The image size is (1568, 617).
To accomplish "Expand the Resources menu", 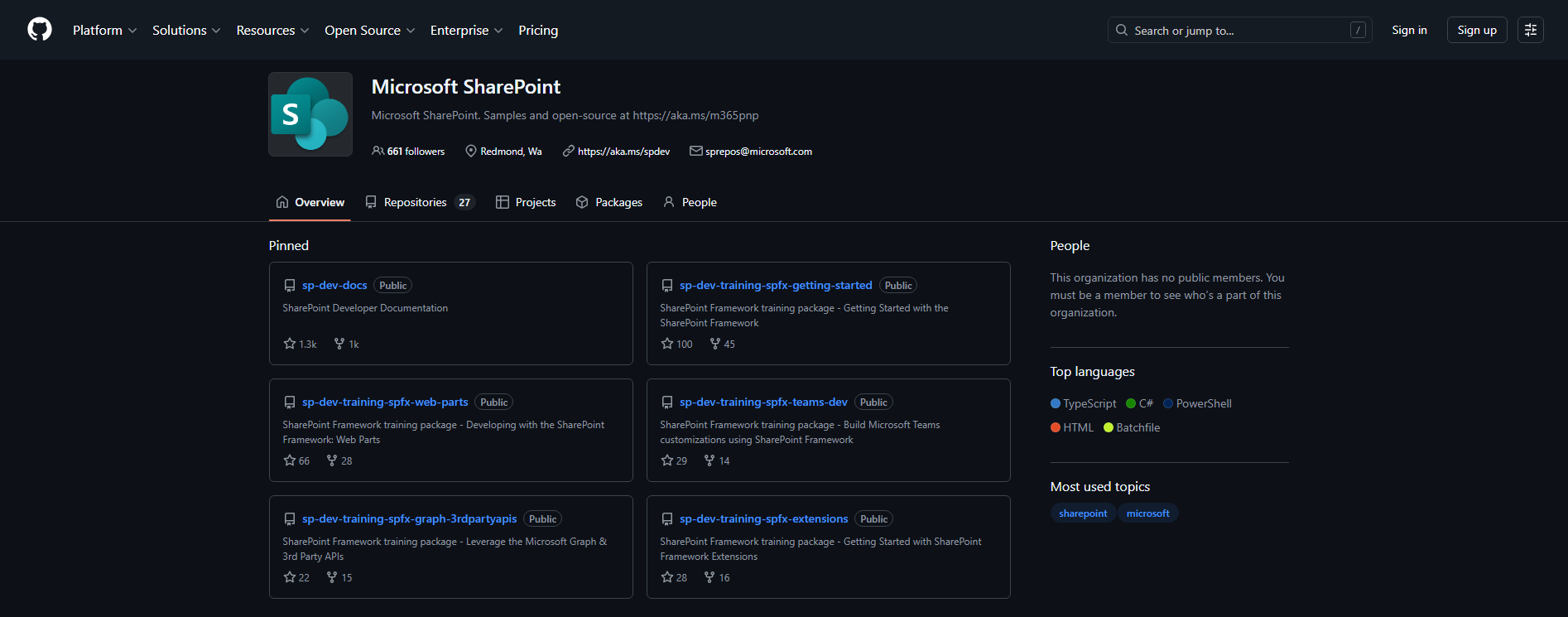I will (272, 30).
